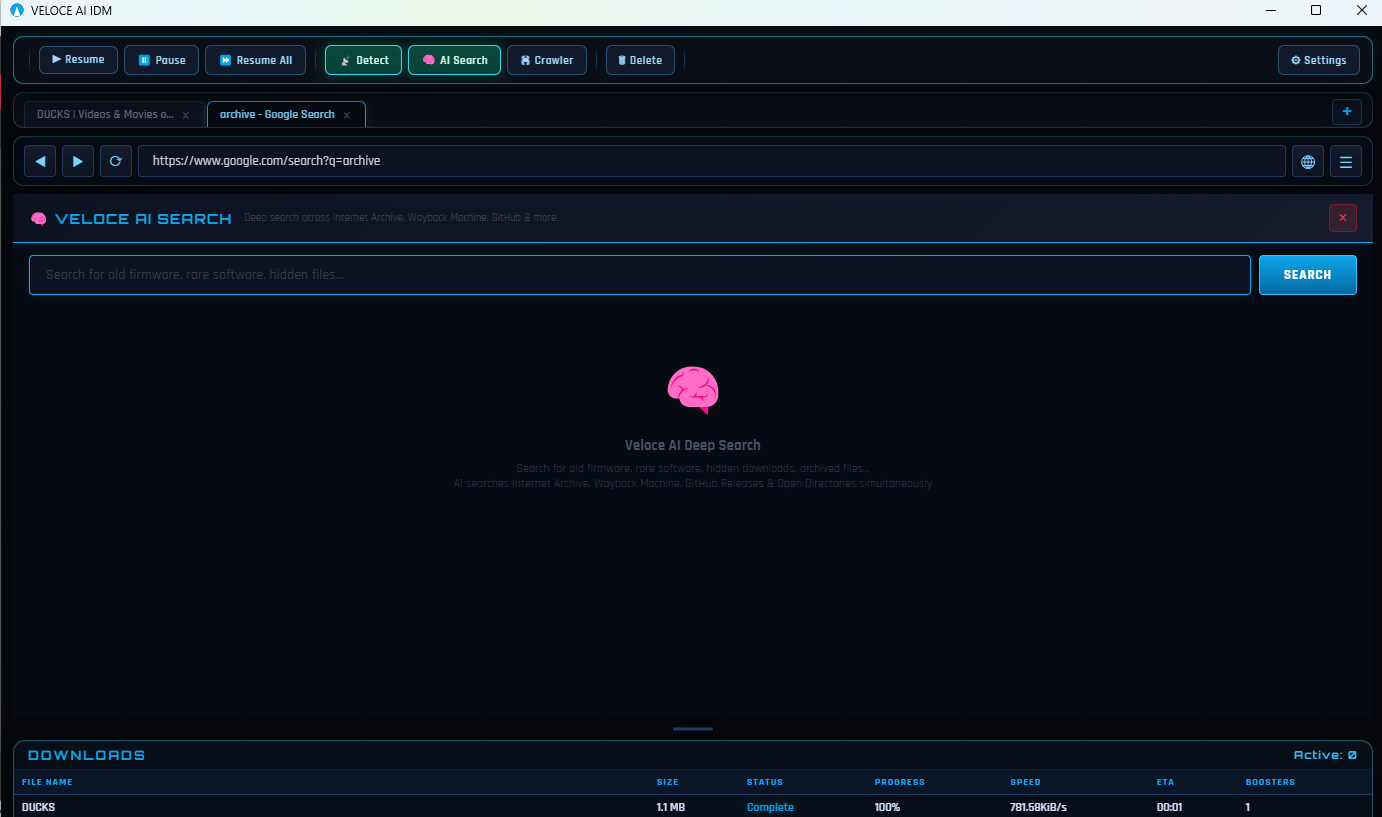Minimize the Veloce AI IDM window
1382x817 pixels.
1271,11
